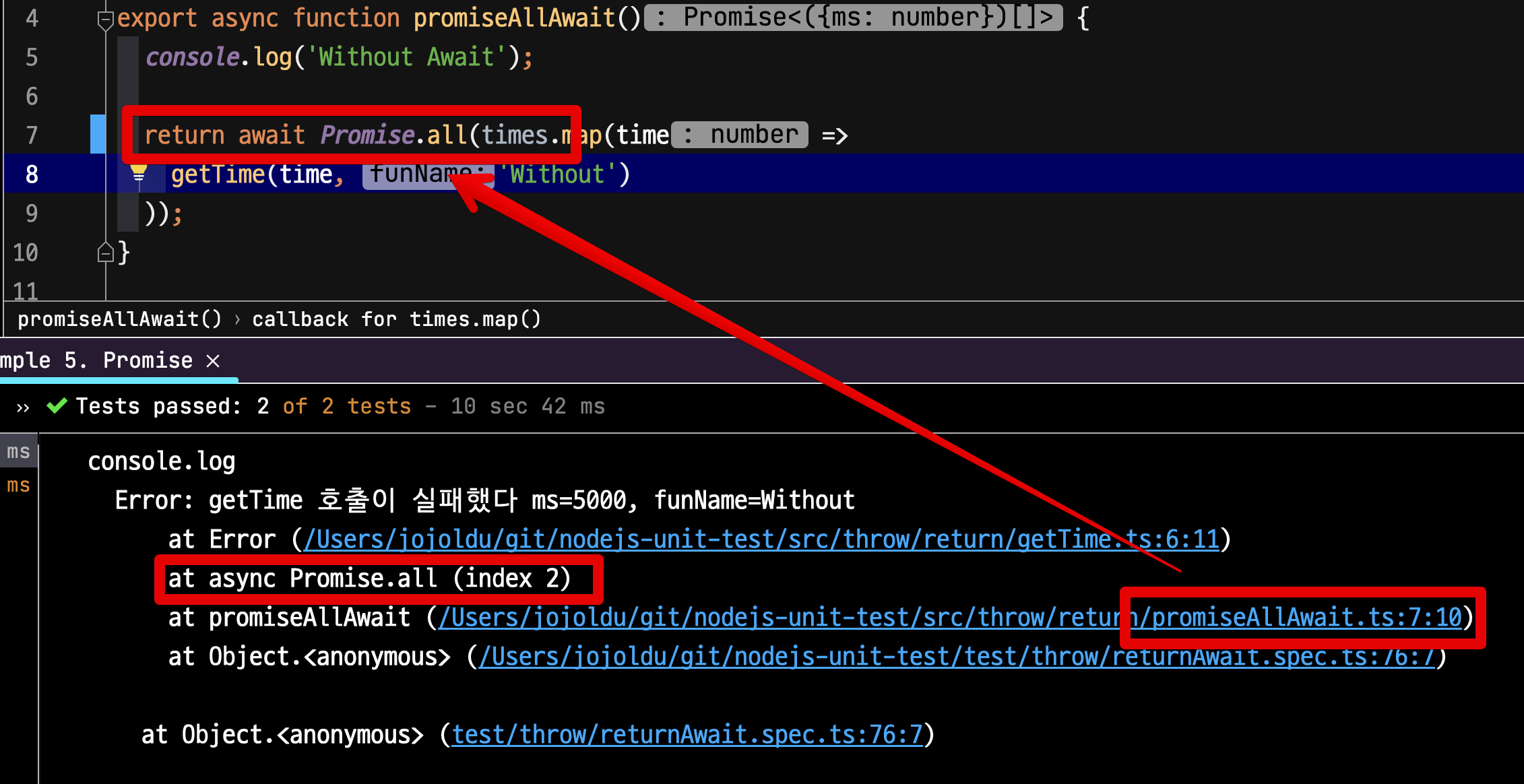The image size is (1524, 784).
Task: Click promiseAllAwait() breadcrumb item
Action: pos(119,319)
